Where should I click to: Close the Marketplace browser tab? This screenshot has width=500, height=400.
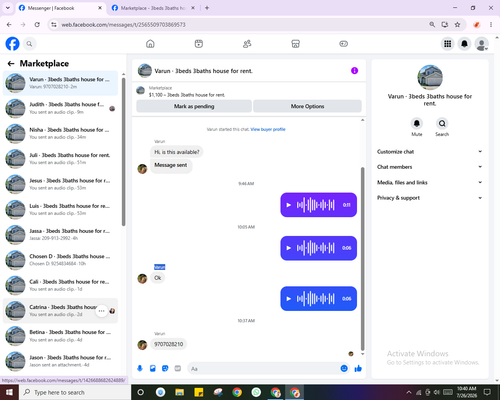pyautogui.click(x=193, y=8)
